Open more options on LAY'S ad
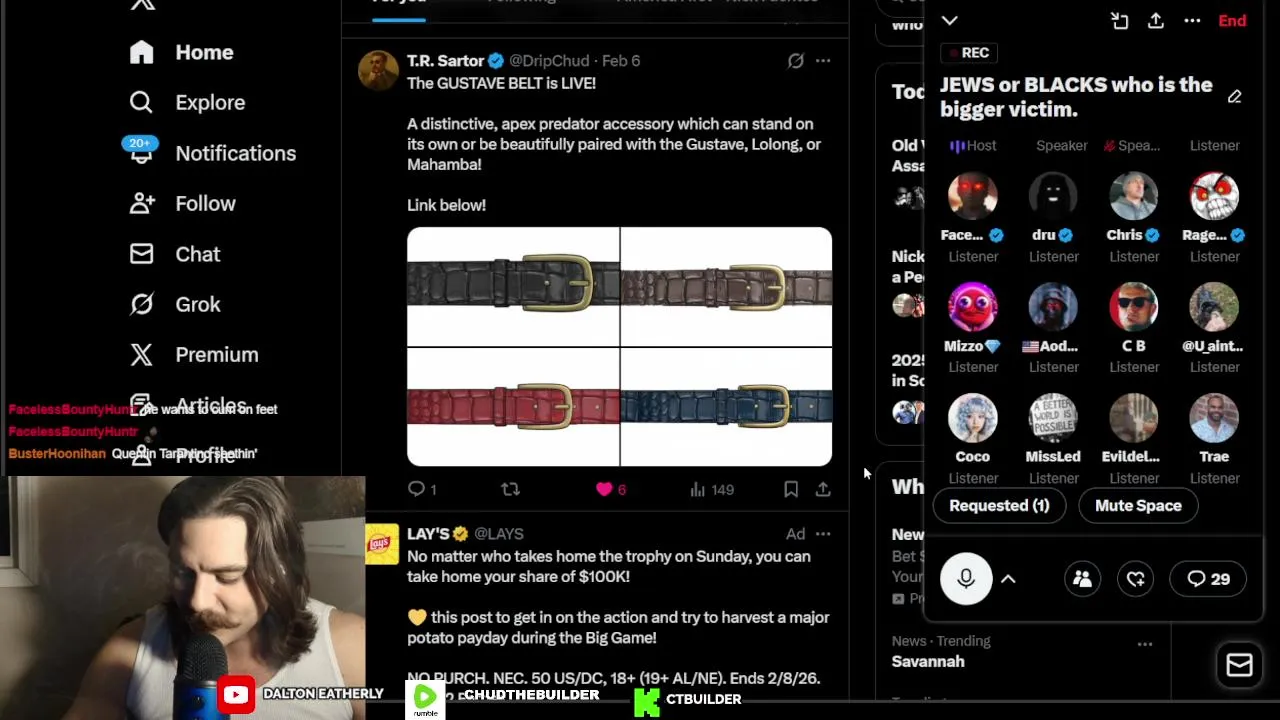This screenshot has width=1280, height=720. click(x=823, y=534)
